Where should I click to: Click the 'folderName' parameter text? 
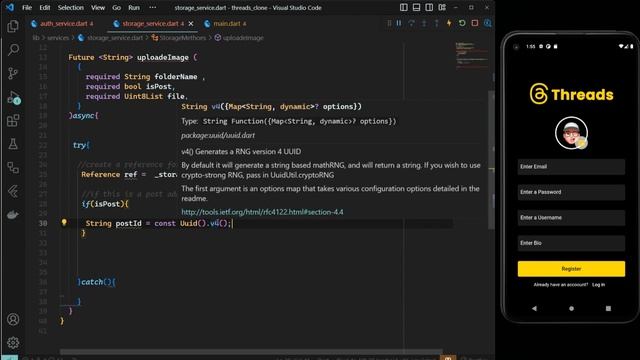176,77
